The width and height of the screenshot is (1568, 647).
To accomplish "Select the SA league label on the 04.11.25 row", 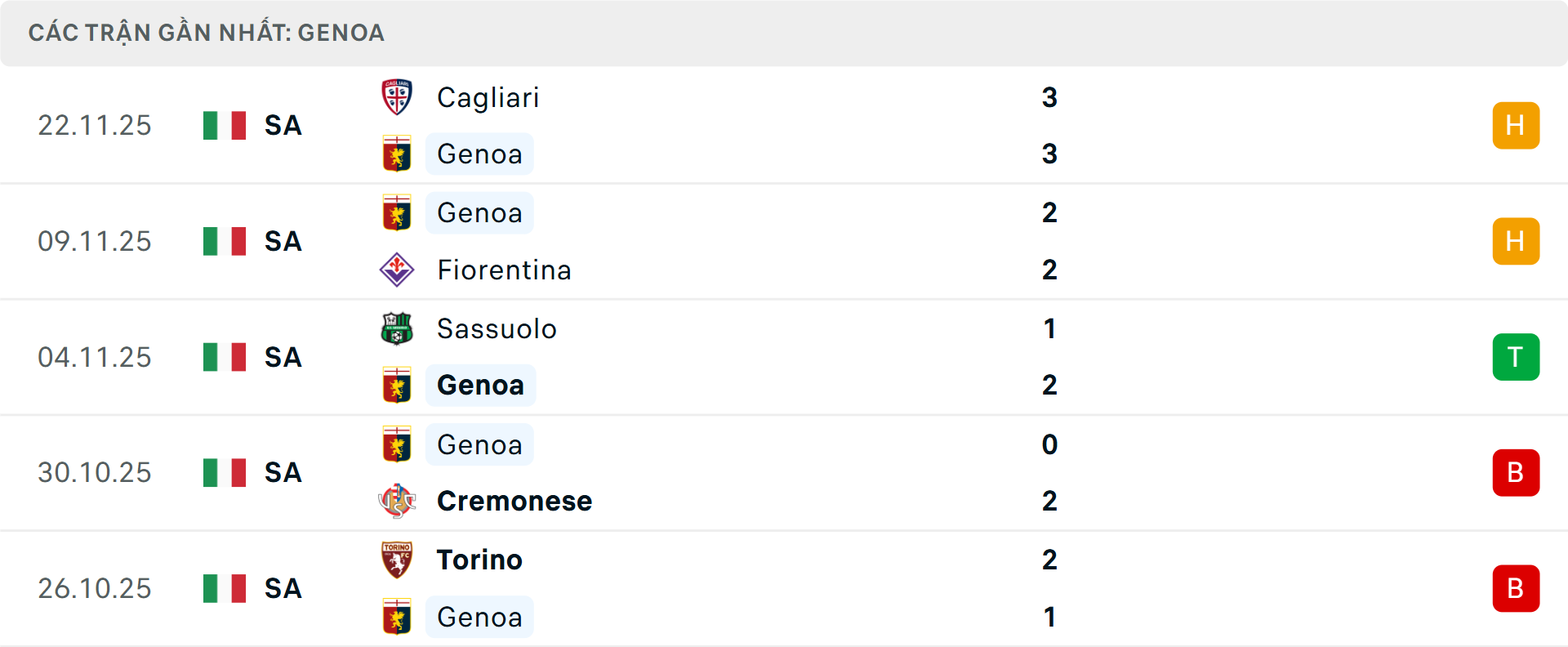I will coord(282,356).
